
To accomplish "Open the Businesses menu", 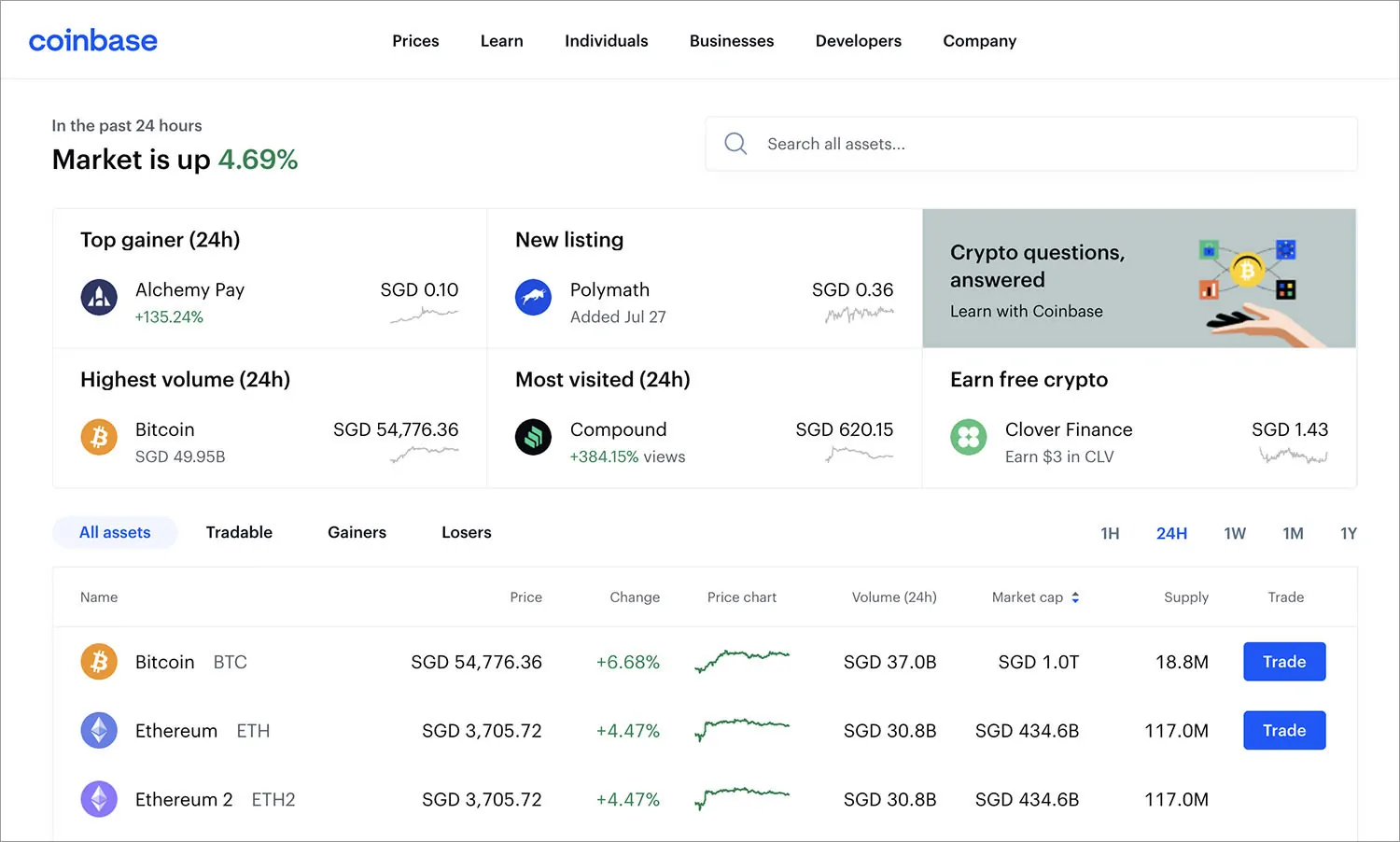I will point(732,41).
